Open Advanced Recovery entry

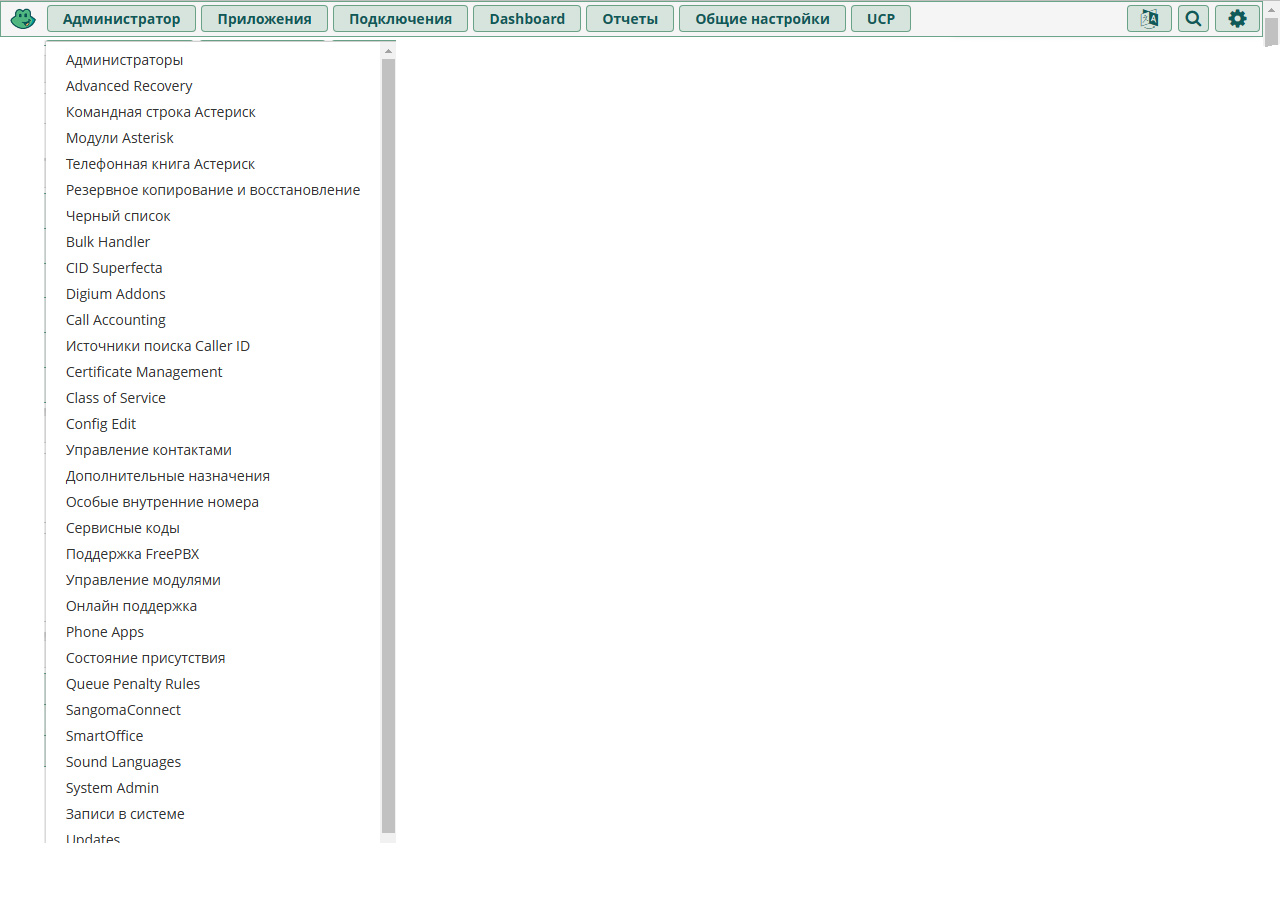tap(129, 86)
